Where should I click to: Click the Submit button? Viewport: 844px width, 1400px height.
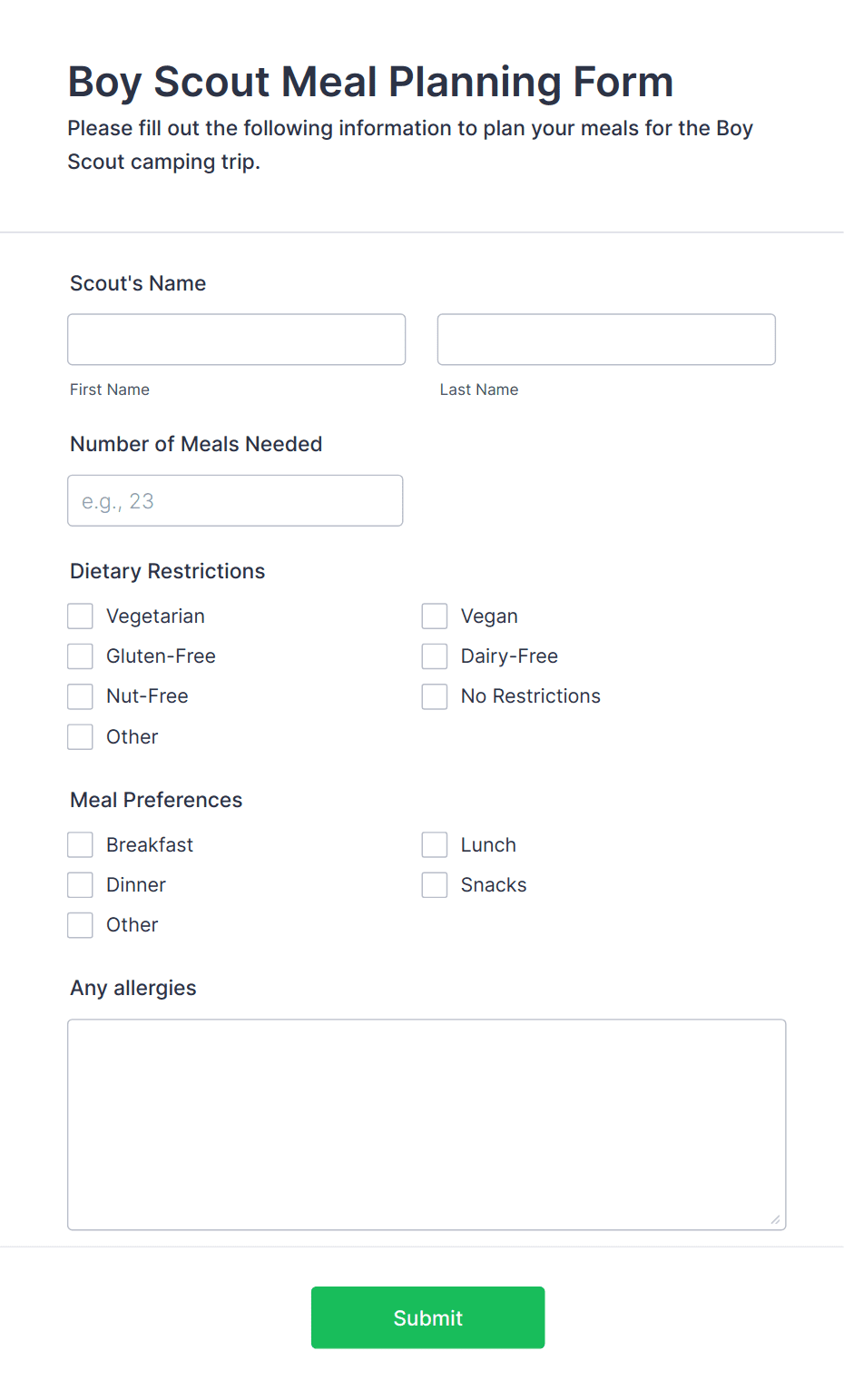coord(427,1317)
